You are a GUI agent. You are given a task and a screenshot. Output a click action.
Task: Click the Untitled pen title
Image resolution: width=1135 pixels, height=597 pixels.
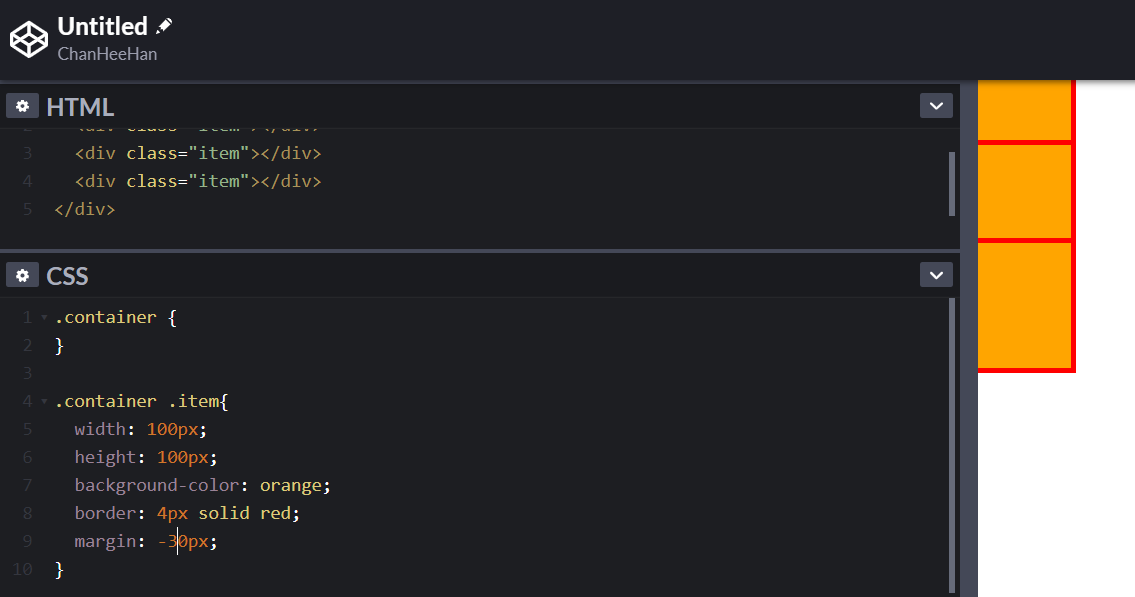pos(102,26)
